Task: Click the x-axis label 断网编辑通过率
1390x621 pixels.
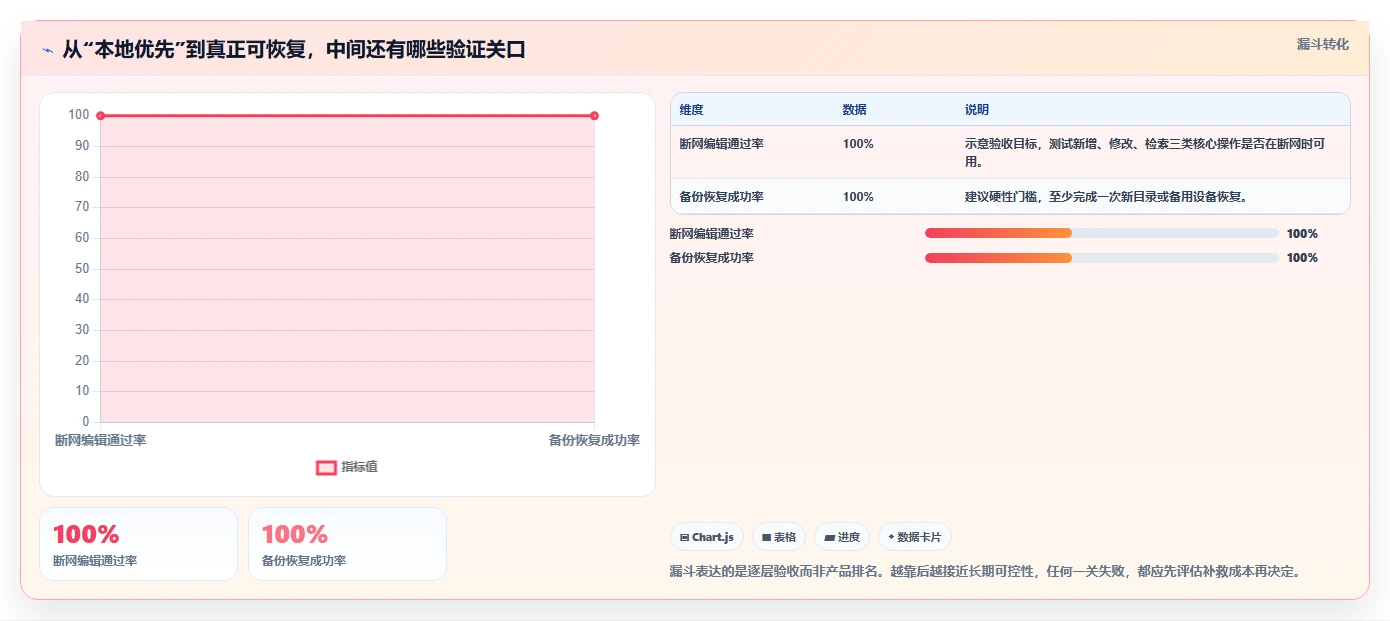Action: [x=100, y=440]
